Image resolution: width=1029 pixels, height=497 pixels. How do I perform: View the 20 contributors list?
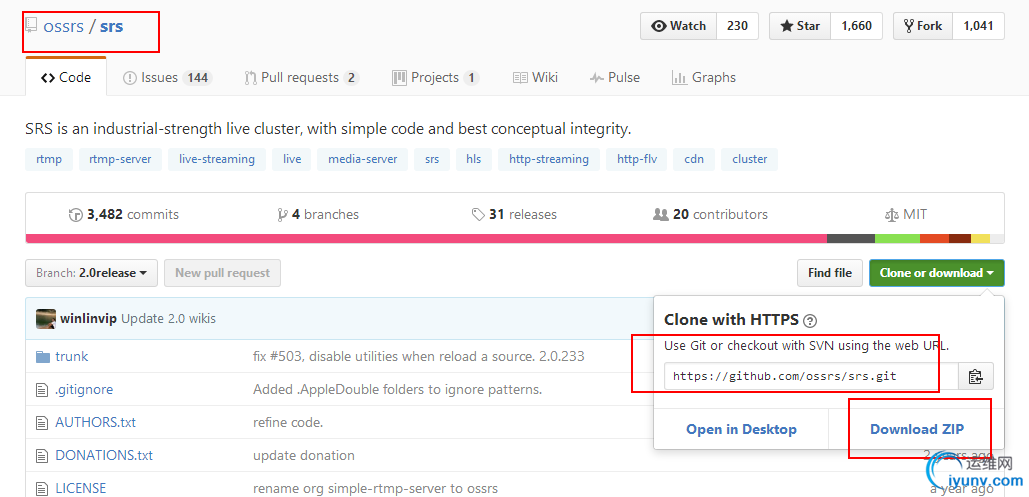coord(711,215)
